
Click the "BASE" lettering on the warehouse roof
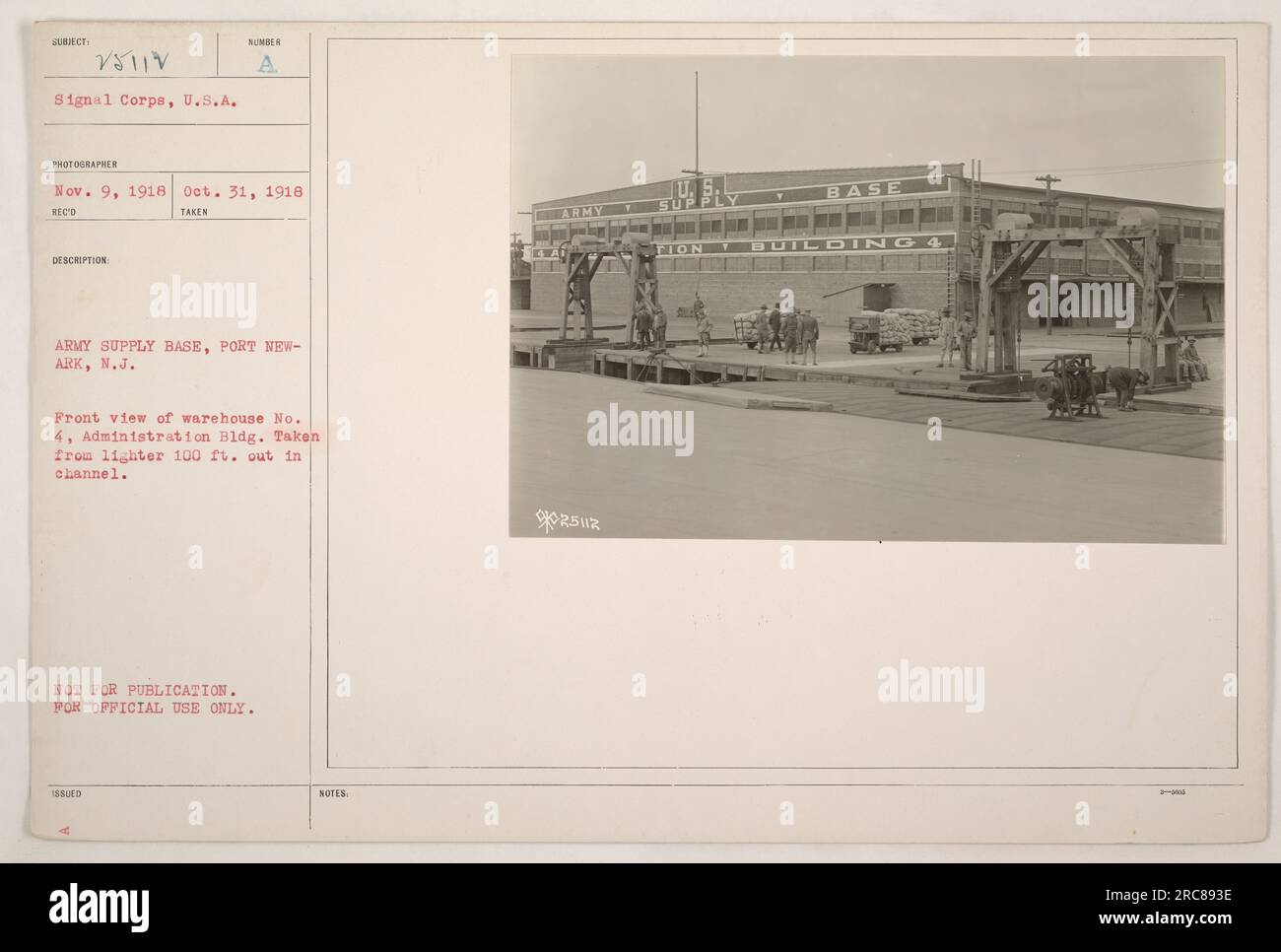tap(864, 188)
